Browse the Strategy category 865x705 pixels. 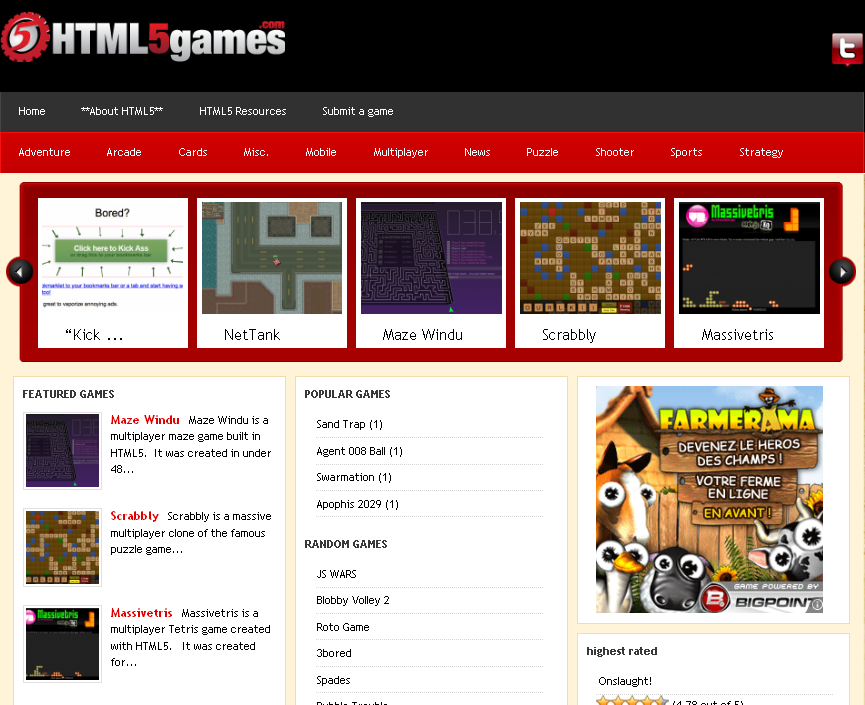pos(761,152)
